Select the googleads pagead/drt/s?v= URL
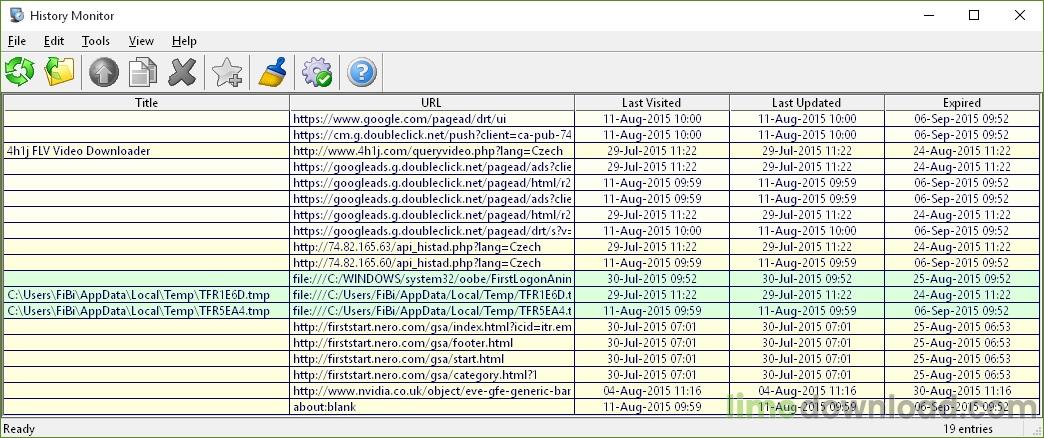1044x438 pixels. pos(431,231)
